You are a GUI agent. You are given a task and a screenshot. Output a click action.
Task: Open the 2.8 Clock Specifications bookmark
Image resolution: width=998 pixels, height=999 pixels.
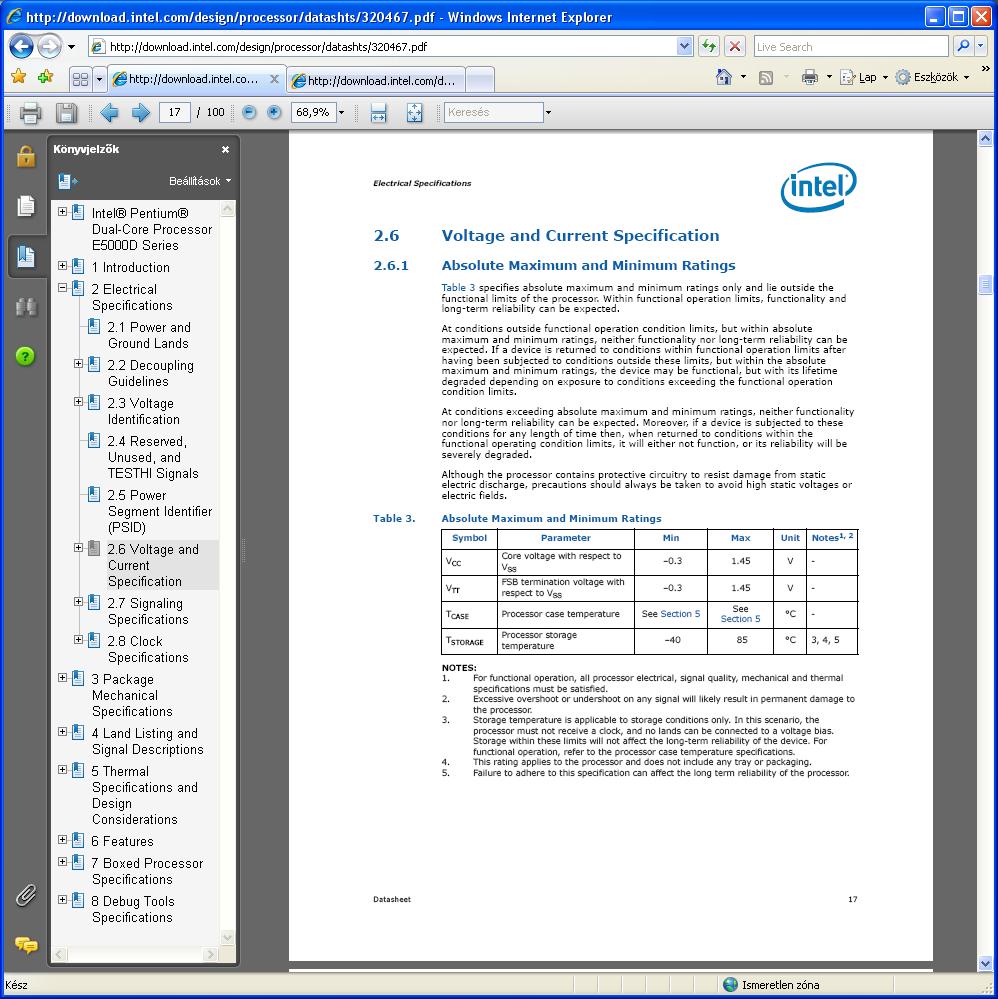pyautogui.click(x=148, y=649)
